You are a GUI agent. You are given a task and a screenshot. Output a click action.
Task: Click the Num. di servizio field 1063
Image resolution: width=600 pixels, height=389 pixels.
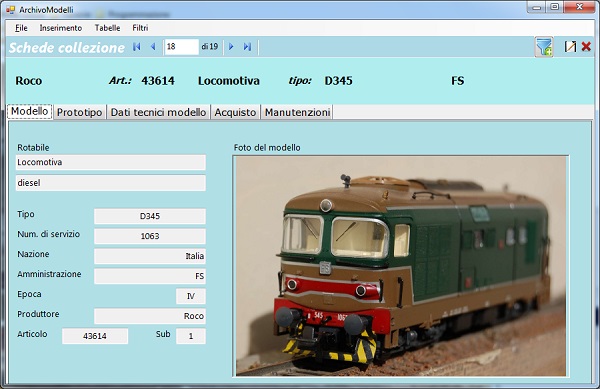150,236
